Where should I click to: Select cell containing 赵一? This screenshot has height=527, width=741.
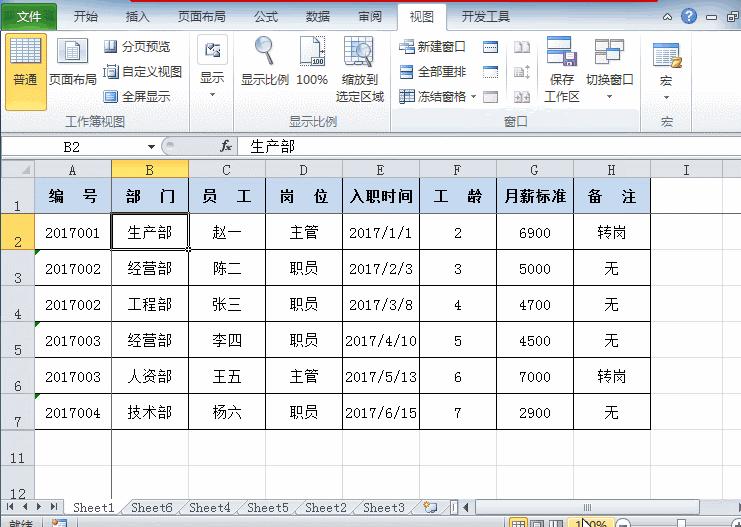click(227, 232)
